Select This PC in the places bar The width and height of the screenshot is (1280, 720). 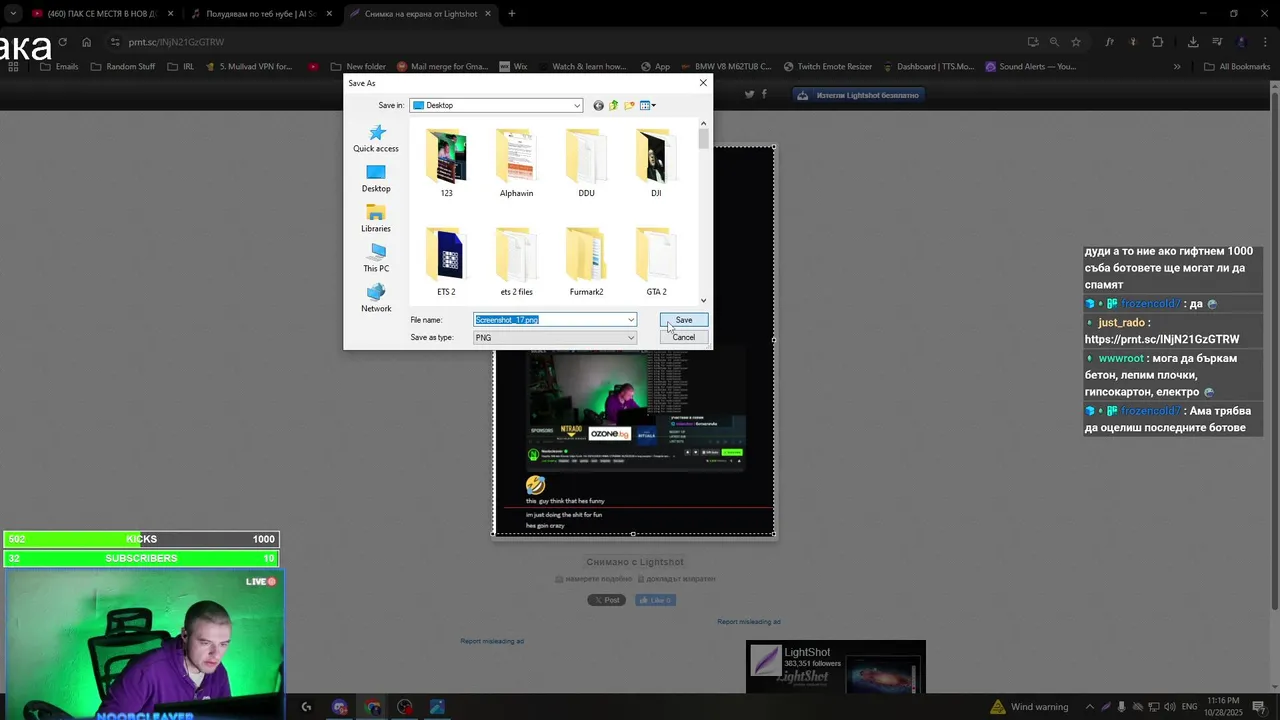pyautogui.click(x=376, y=259)
